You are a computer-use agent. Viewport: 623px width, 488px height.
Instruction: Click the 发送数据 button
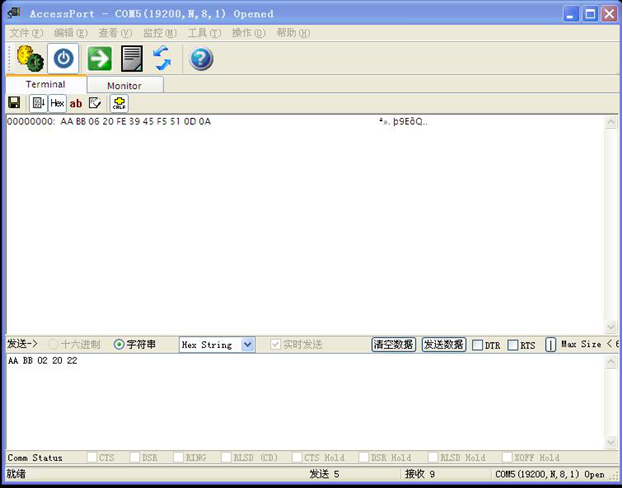tap(443, 344)
